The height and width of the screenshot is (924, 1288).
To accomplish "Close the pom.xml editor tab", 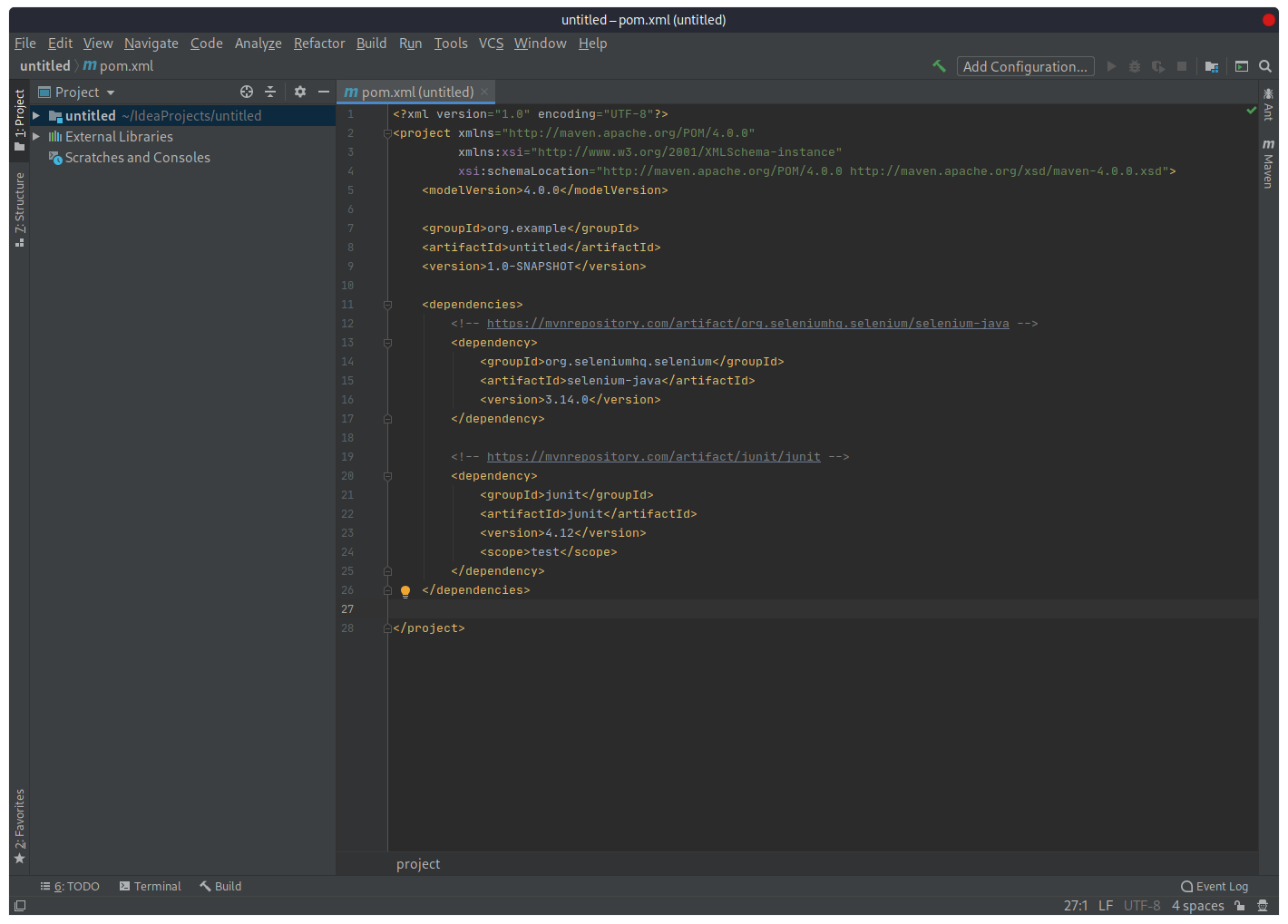I will coord(485,92).
